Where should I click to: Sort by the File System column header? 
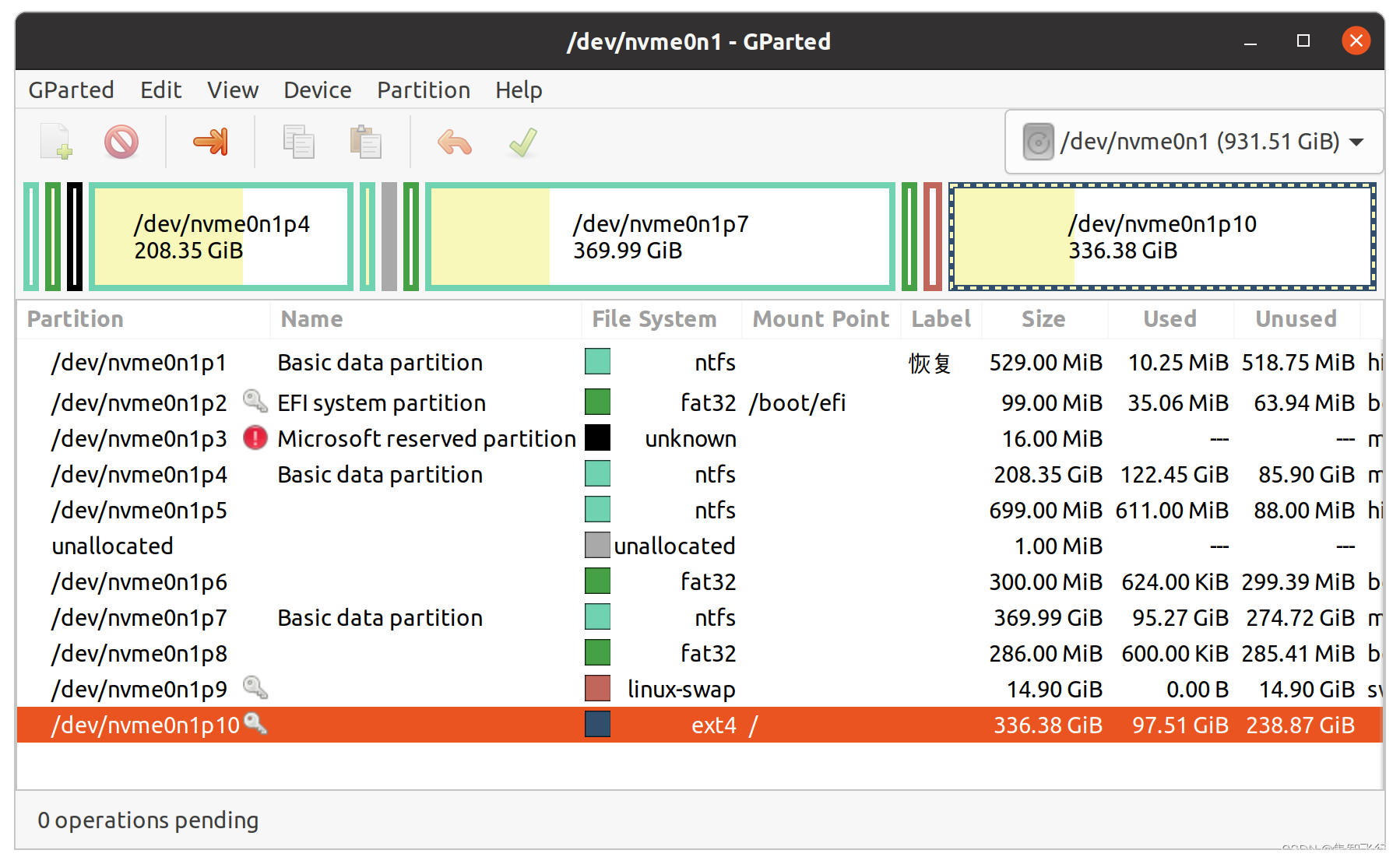662,319
